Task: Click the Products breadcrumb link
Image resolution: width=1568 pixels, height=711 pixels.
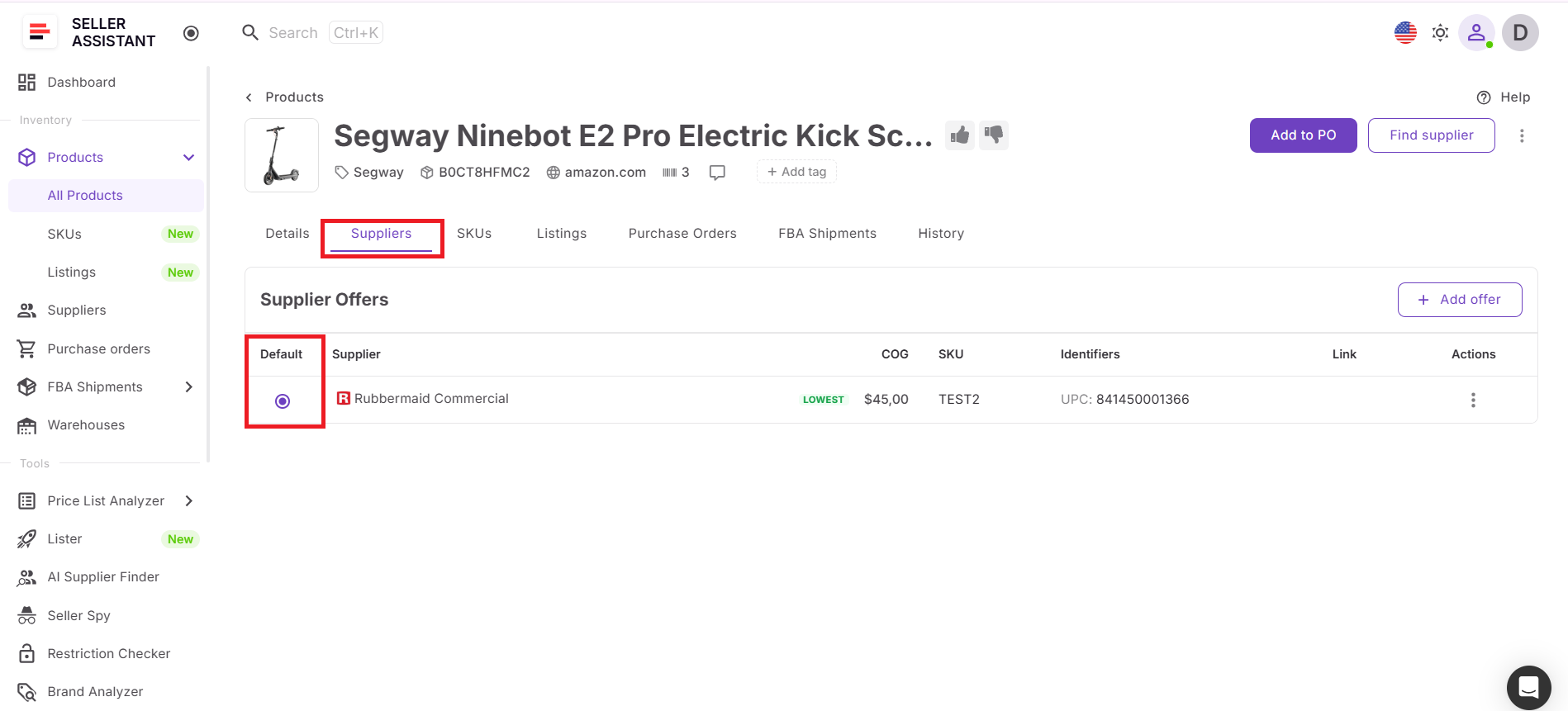Action: click(x=294, y=97)
